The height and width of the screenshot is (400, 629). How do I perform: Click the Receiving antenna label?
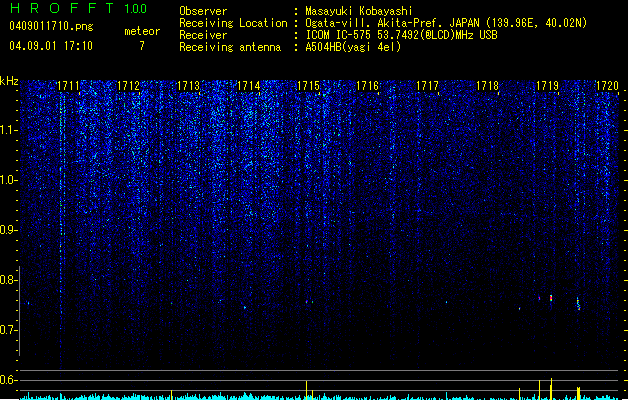(230, 47)
